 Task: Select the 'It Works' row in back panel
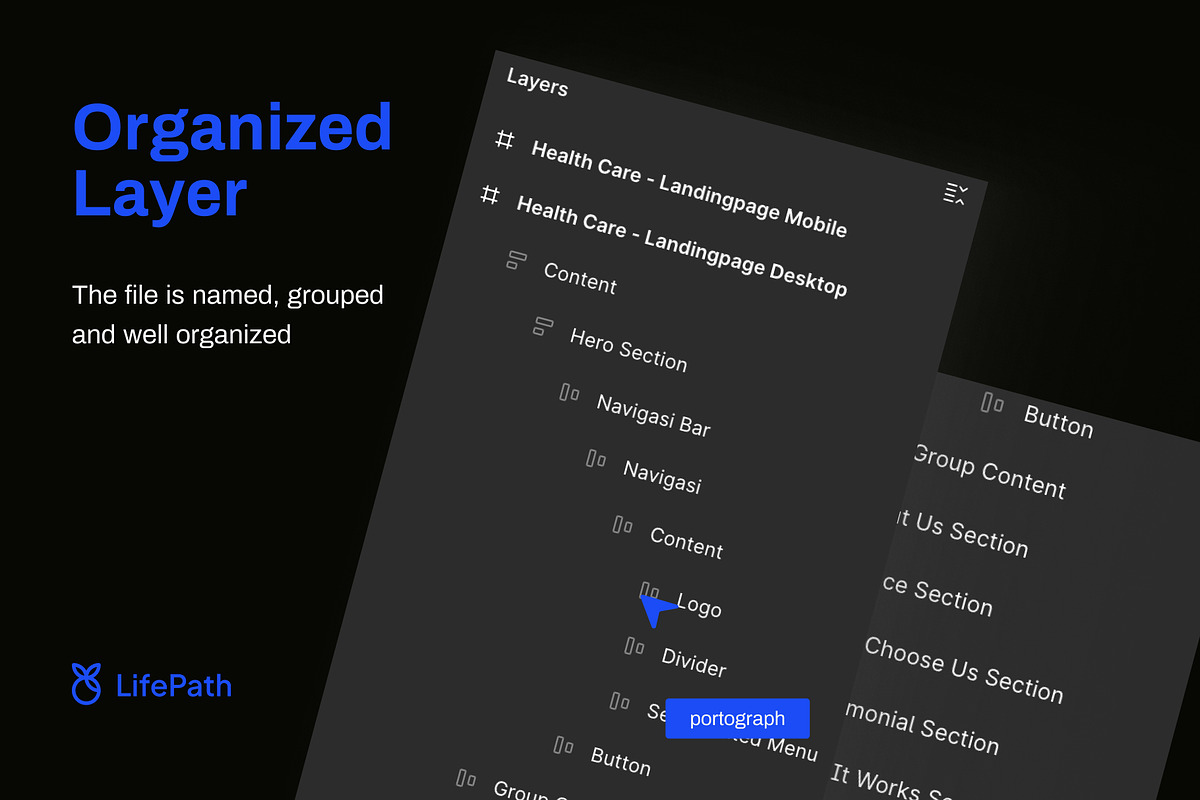[890, 783]
